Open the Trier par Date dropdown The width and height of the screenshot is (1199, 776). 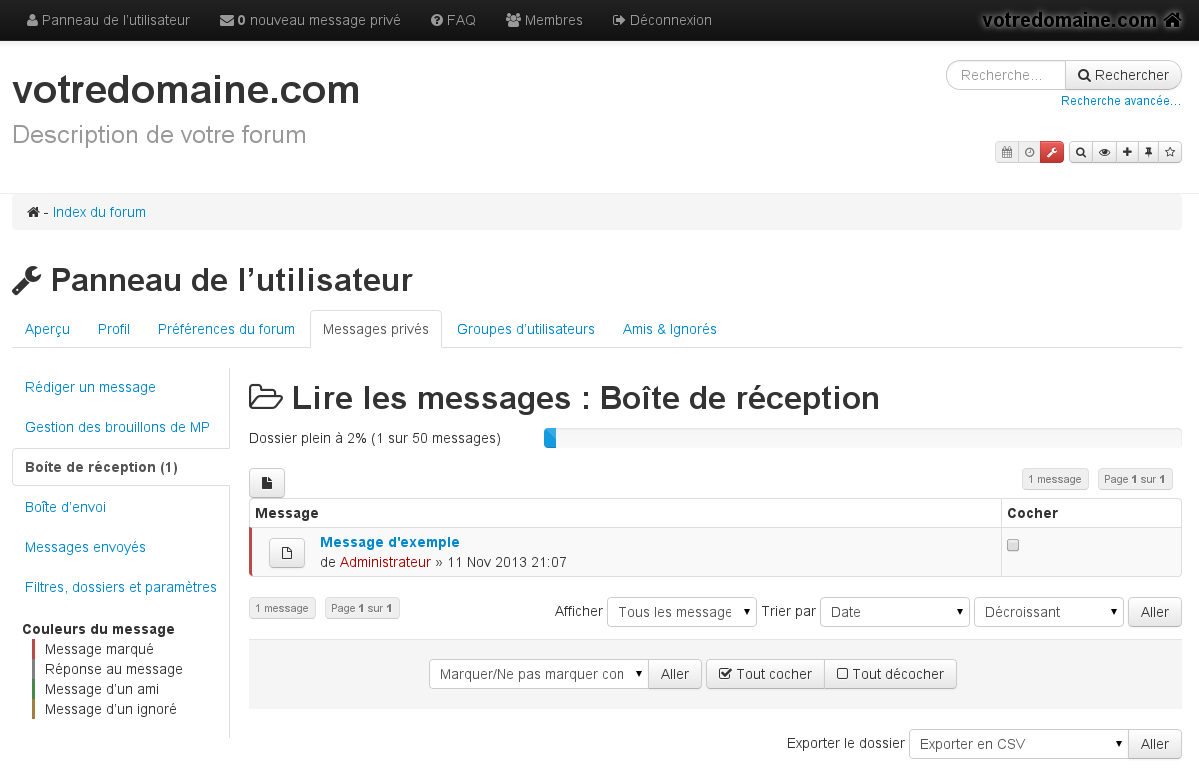(x=893, y=611)
